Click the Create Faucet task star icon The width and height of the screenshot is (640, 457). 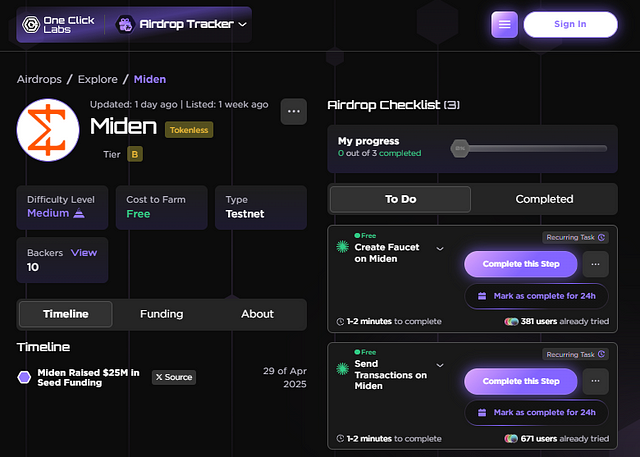coord(342,246)
